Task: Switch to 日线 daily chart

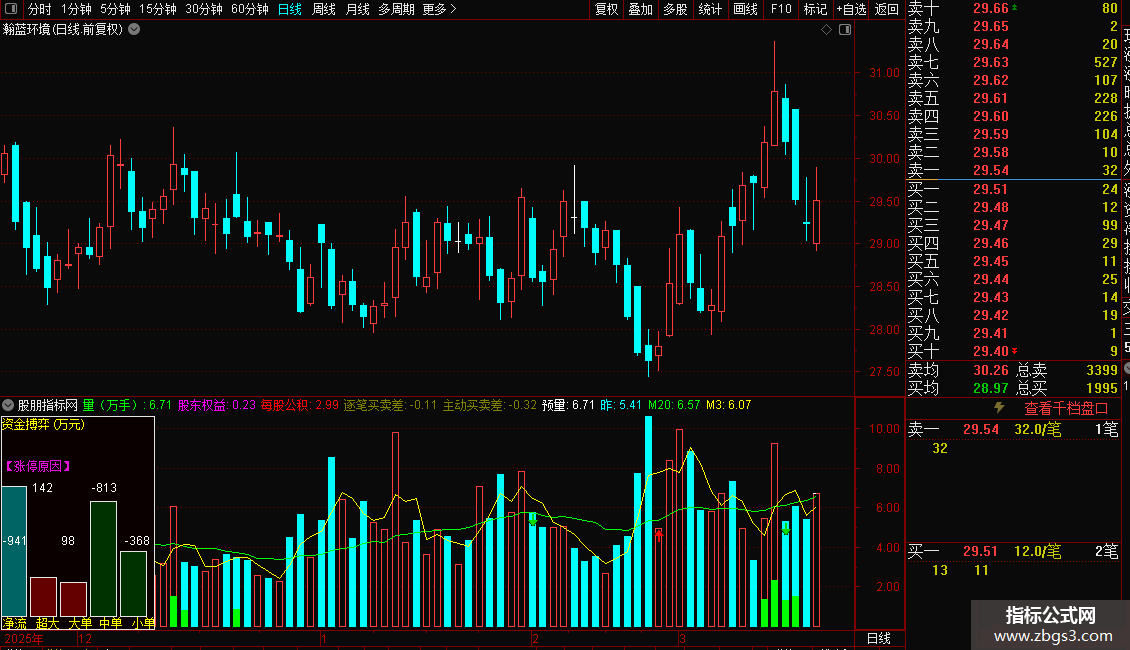Action: point(290,9)
